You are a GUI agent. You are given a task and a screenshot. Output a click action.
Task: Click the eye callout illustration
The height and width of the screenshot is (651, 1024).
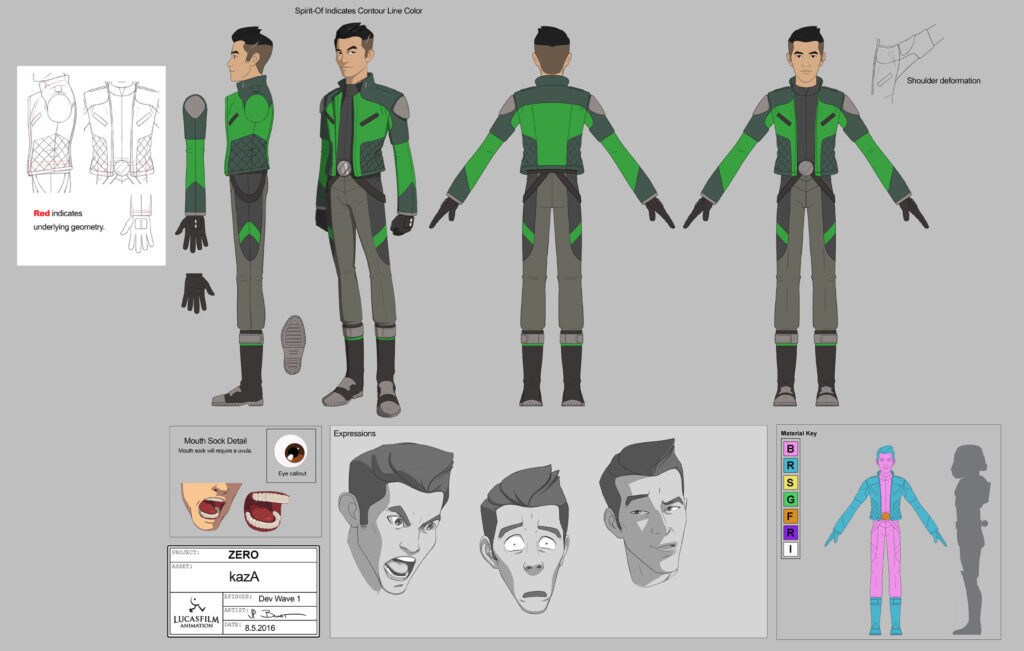(291, 451)
